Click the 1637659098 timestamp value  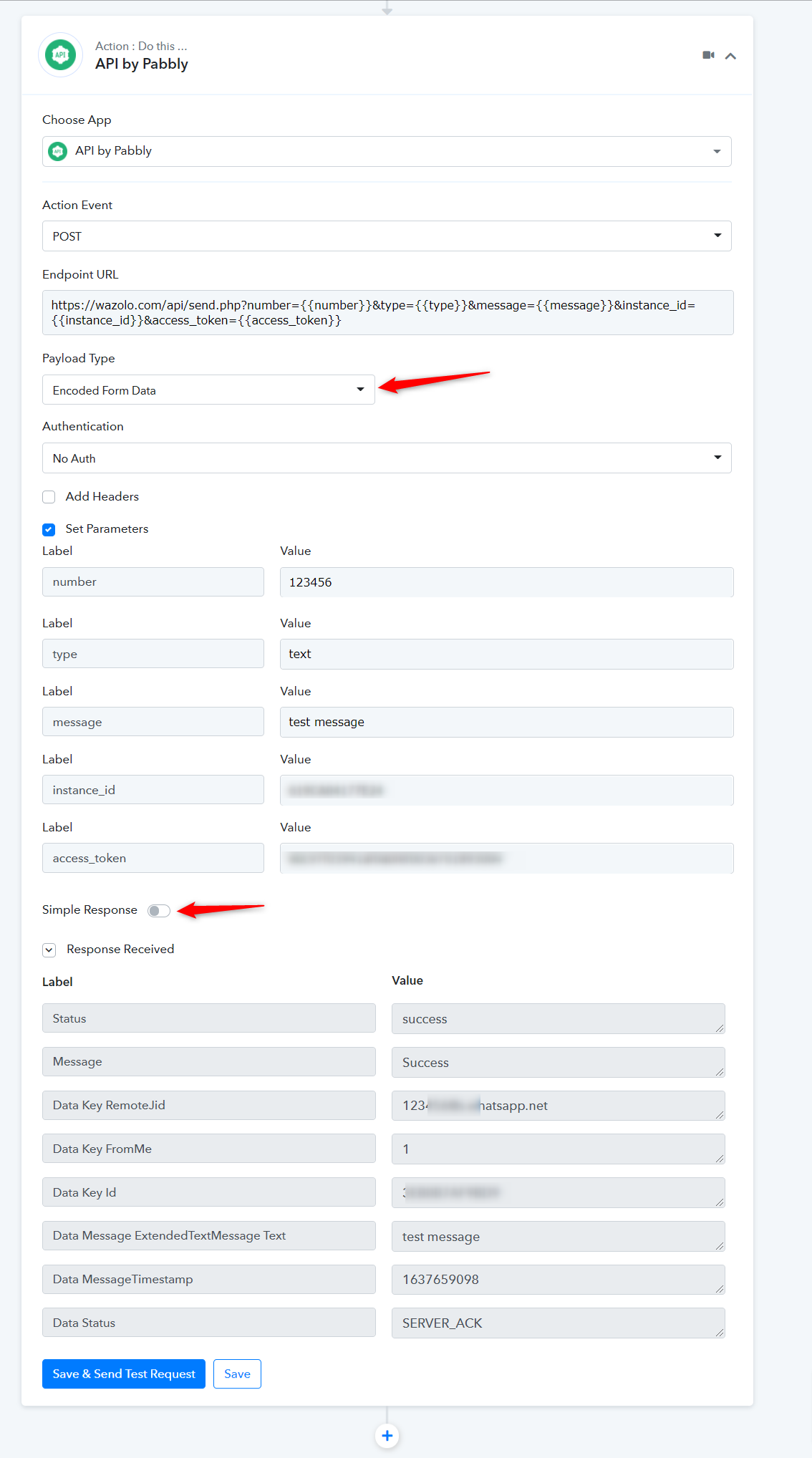pos(559,1280)
